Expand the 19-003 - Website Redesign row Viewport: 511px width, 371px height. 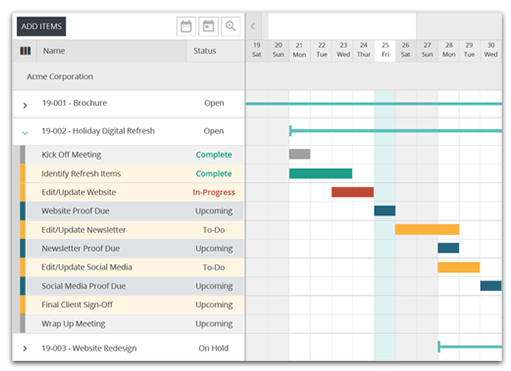(x=25, y=348)
